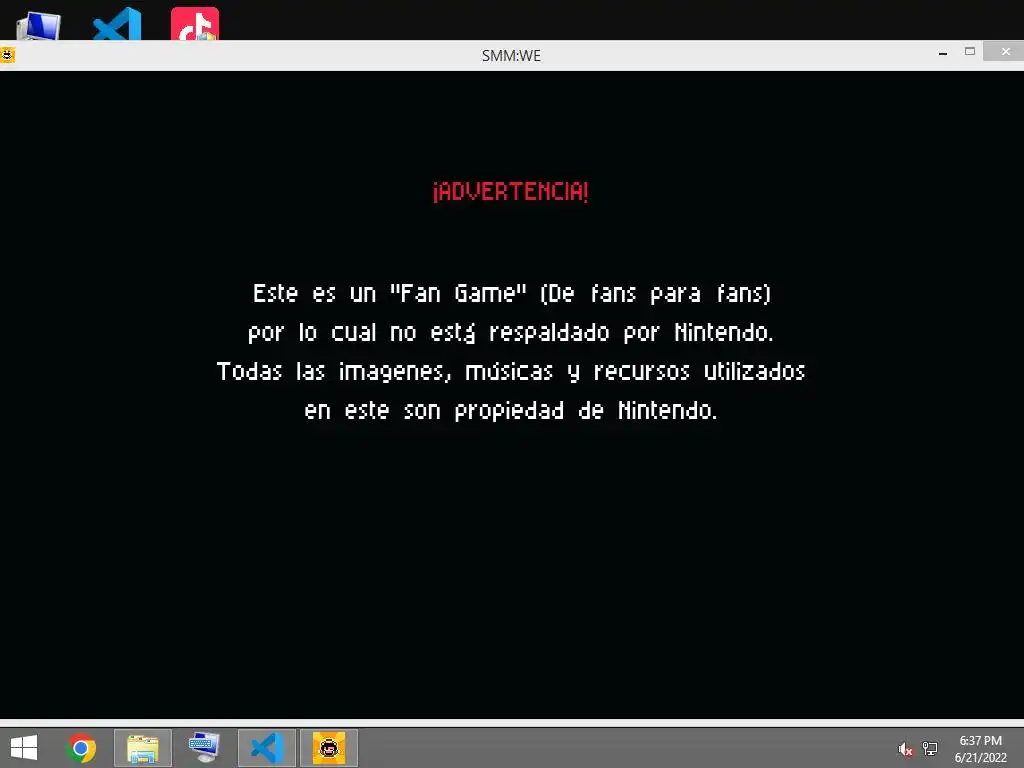The height and width of the screenshot is (768, 1024).
Task: Show the clock reading 6:37 PM
Action: click(980, 741)
